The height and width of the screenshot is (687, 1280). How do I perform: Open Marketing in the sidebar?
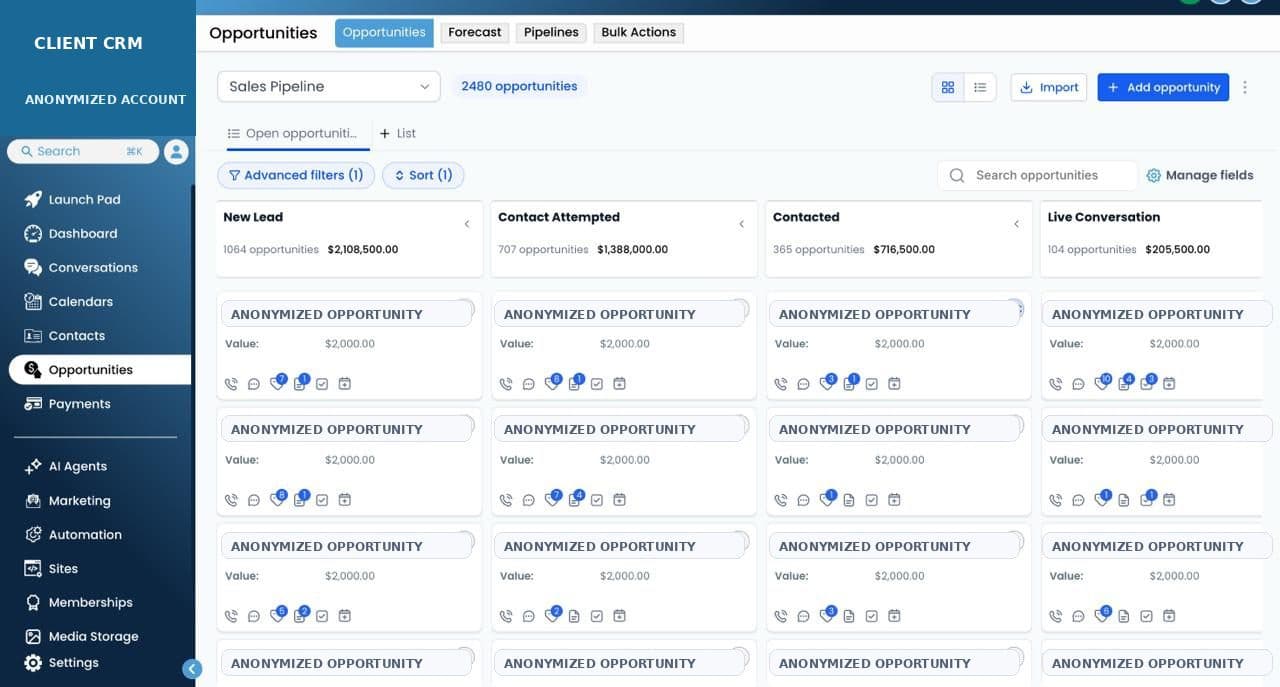click(79, 500)
